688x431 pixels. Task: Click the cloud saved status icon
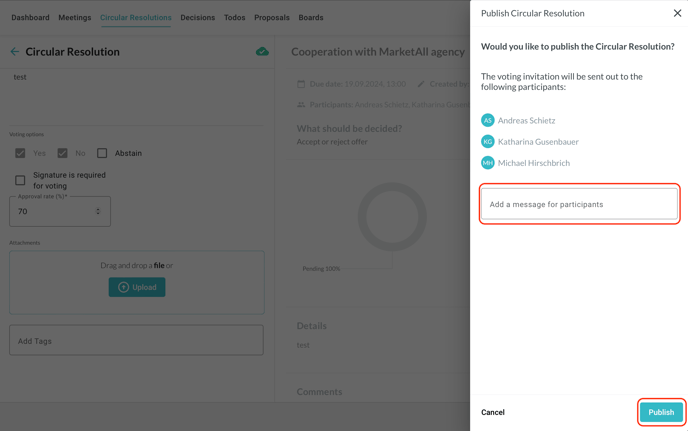coord(262,52)
